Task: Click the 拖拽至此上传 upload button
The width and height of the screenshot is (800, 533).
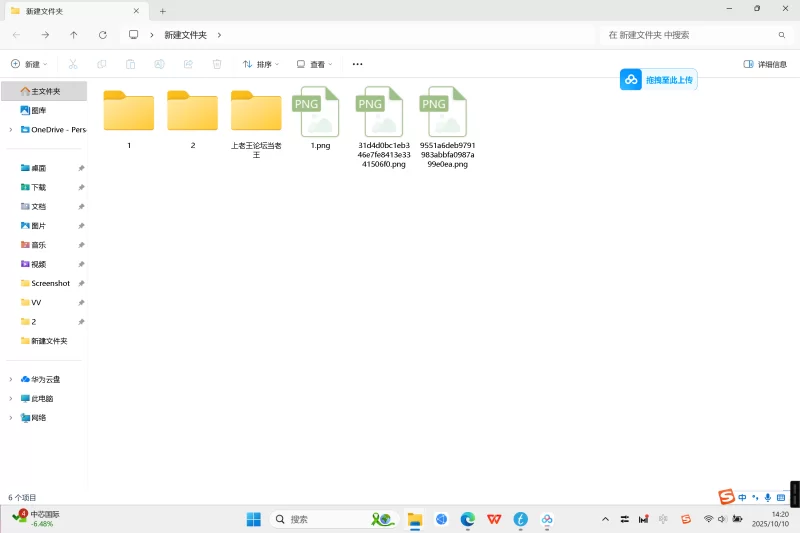Action: (x=658, y=80)
